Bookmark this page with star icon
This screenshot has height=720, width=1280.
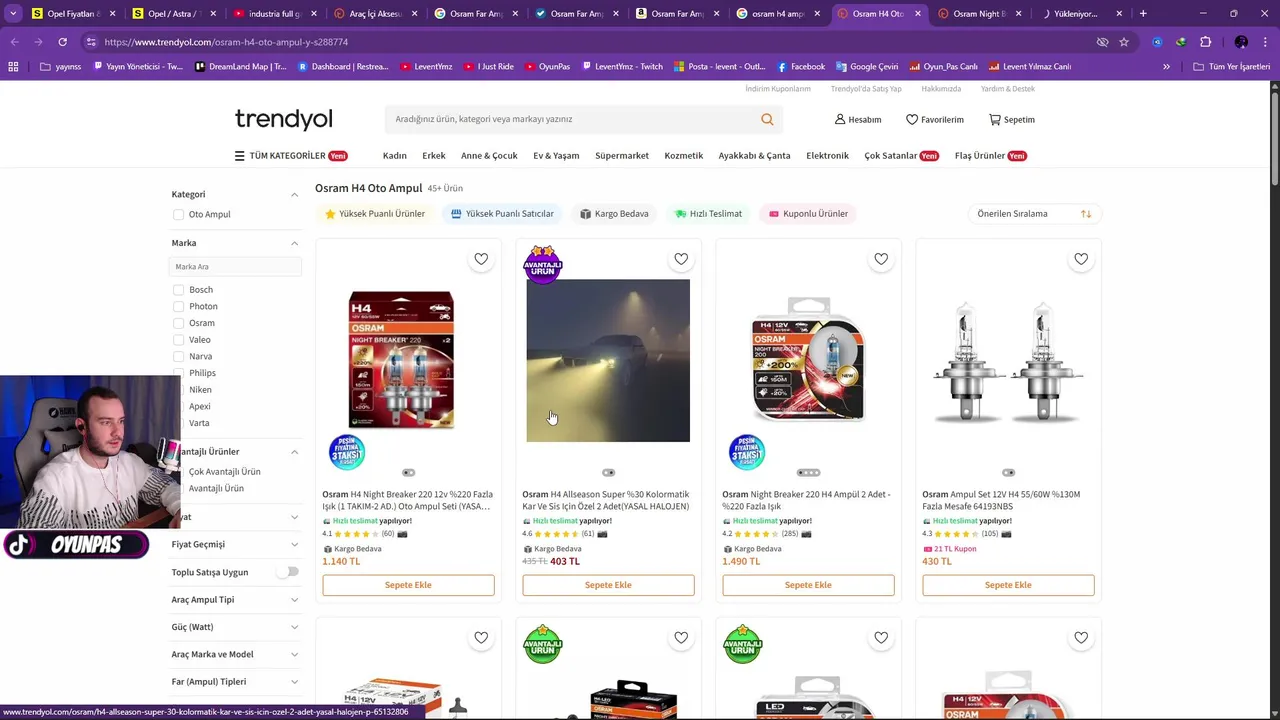[x=1124, y=42]
